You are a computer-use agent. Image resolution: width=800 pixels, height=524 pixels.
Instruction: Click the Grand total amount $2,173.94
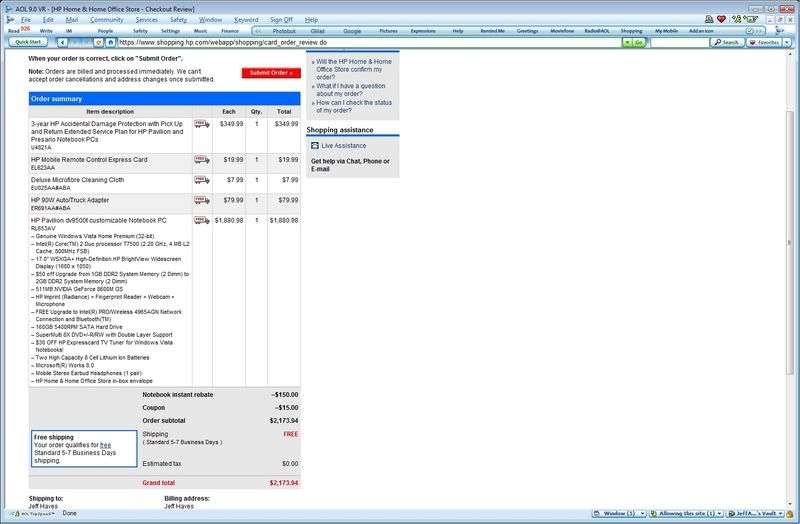pyautogui.click(x=284, y=483)
